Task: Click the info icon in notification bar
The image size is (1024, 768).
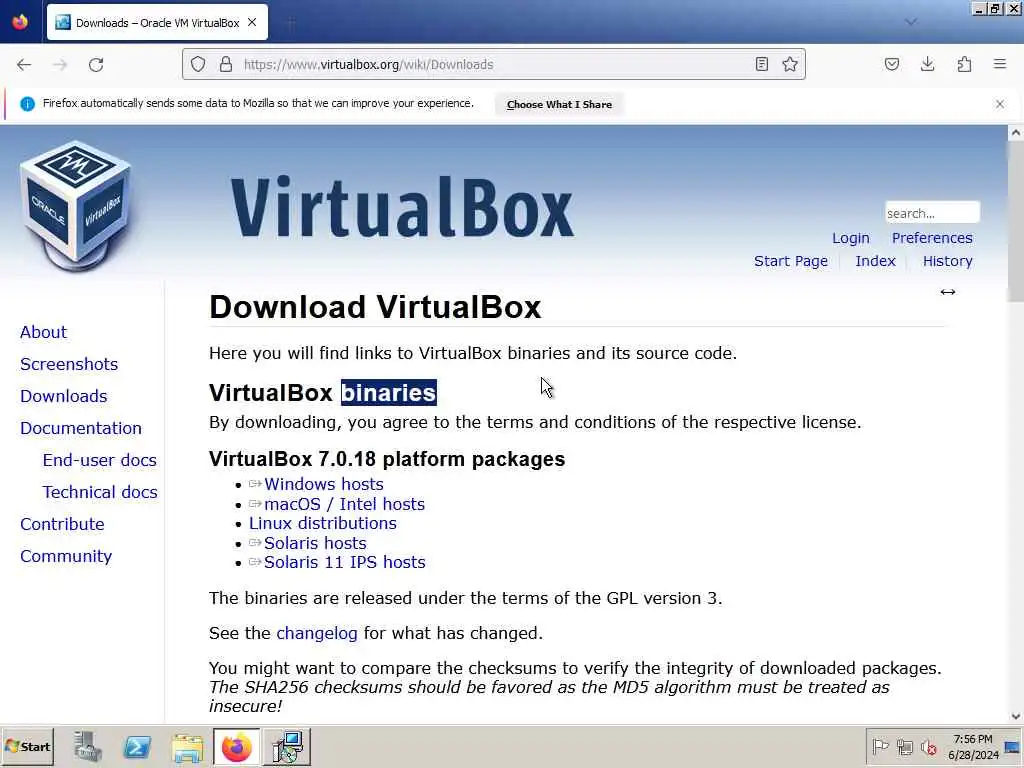Action: click(27, 104)
